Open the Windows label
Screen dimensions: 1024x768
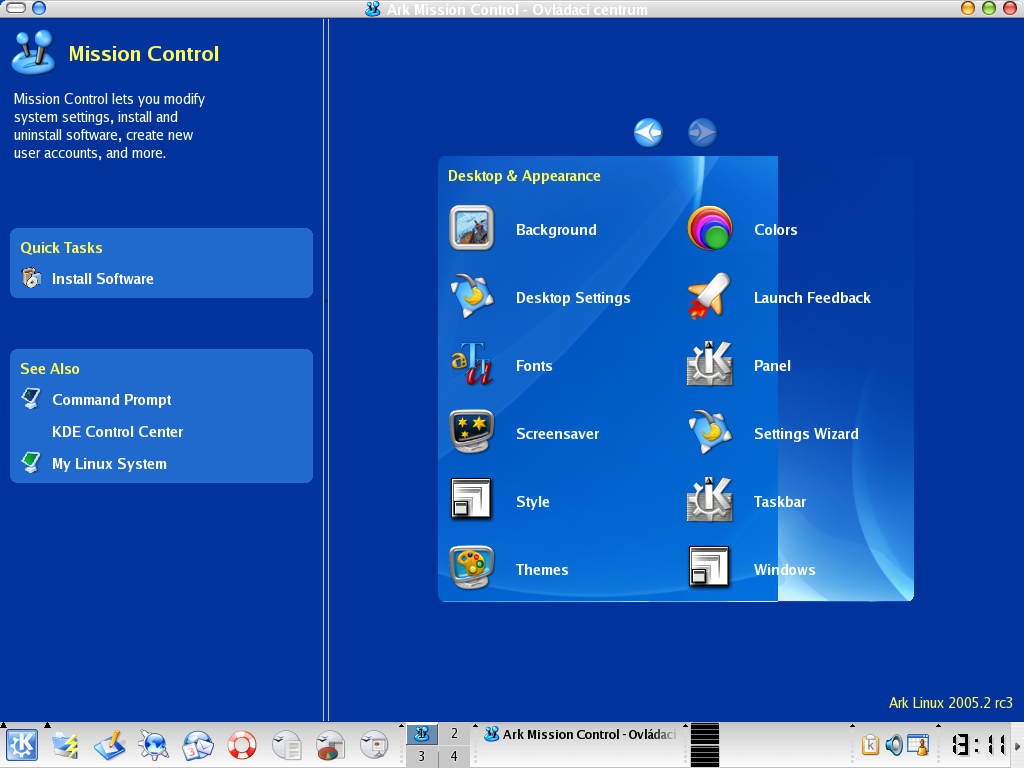[784, 569]
